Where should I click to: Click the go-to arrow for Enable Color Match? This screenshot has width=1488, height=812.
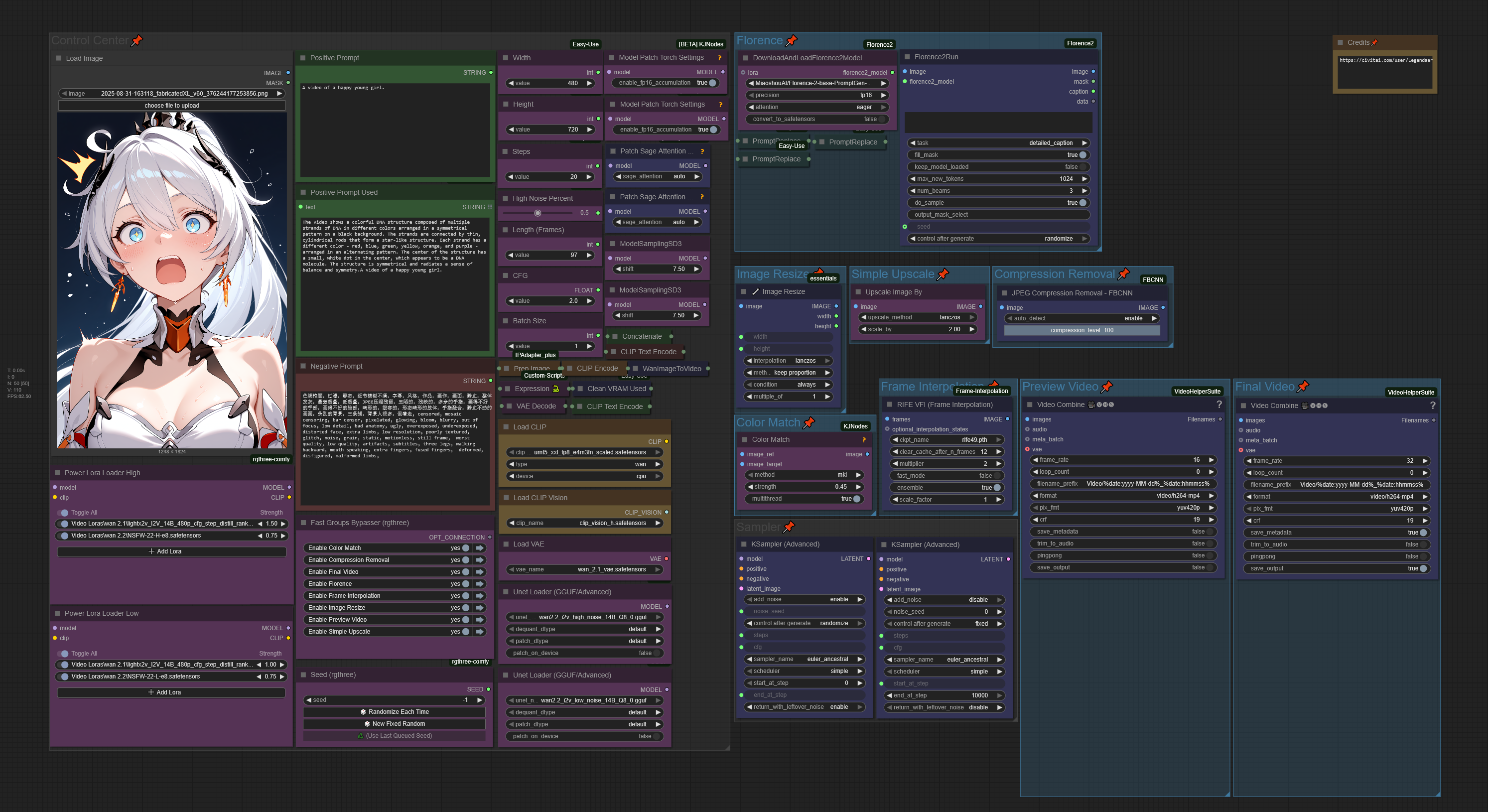coord(479,548)
